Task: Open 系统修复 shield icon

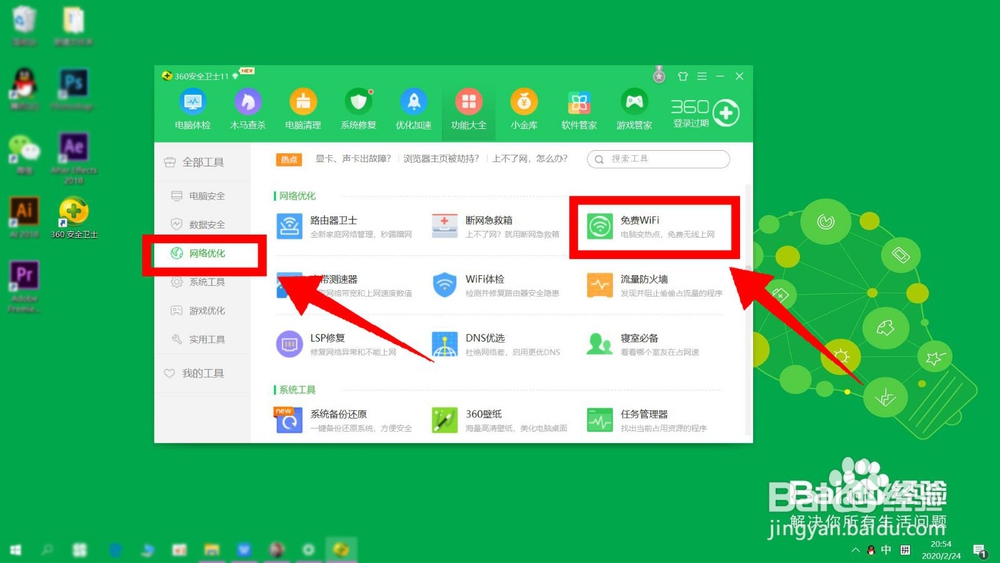Action: pyautogui.click(x=358, y=110)
